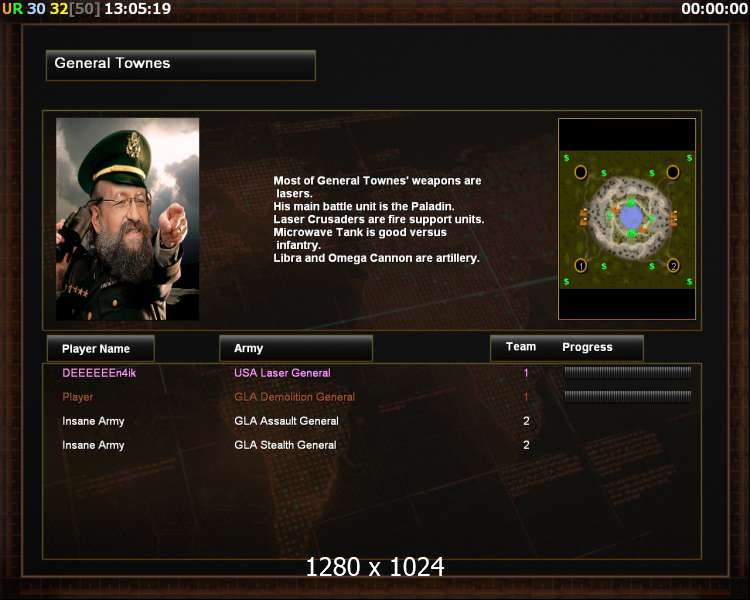Click the dollar supply icon in minimap's bottom-right corner
The width and height of the screenshot is (750, 600).
[x=689, y=281]
